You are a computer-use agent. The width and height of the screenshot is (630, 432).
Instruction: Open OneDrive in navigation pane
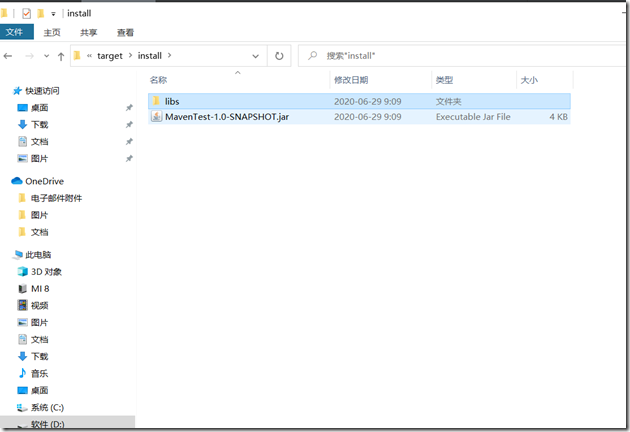(x=44, y=181)
